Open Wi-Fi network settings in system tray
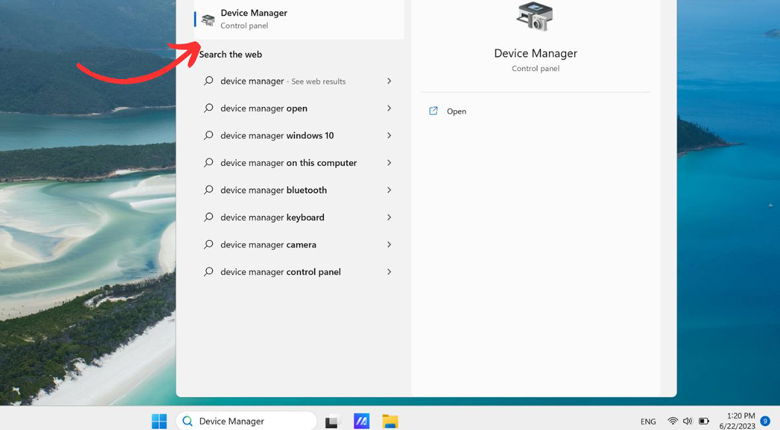 (x=672, y=421)
